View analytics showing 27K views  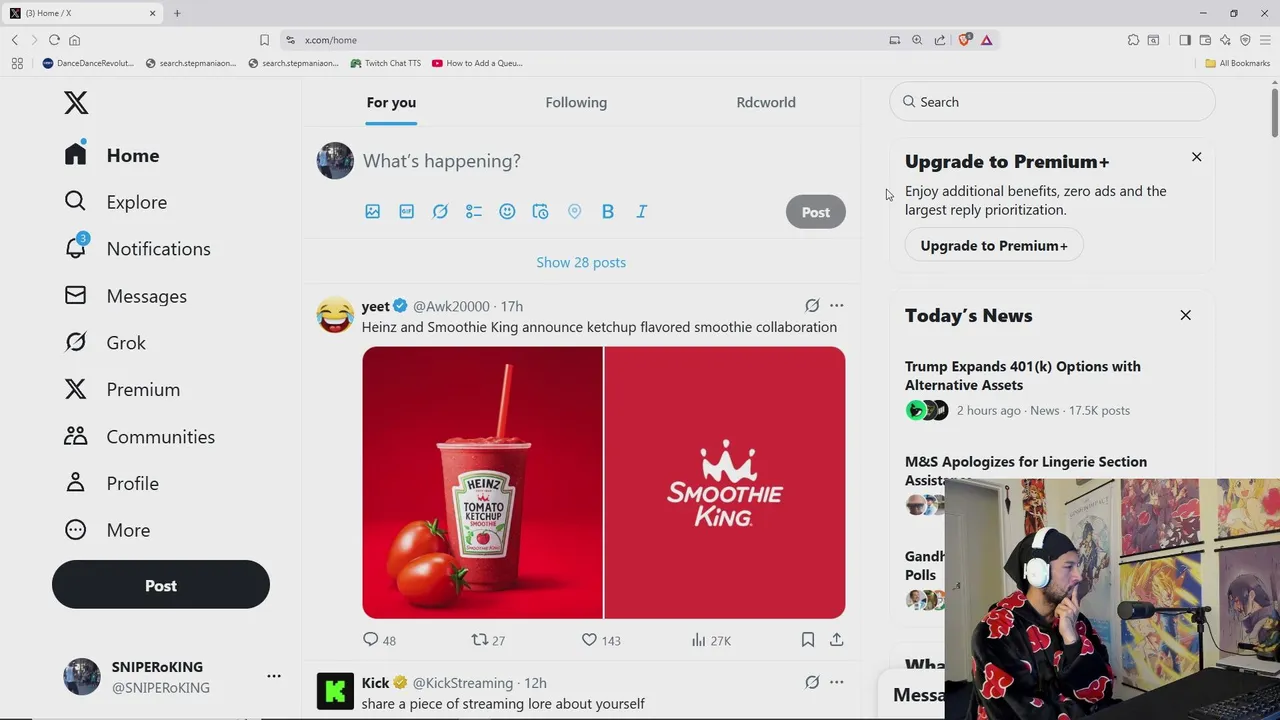pyautogui.click(x=711, y=640)
